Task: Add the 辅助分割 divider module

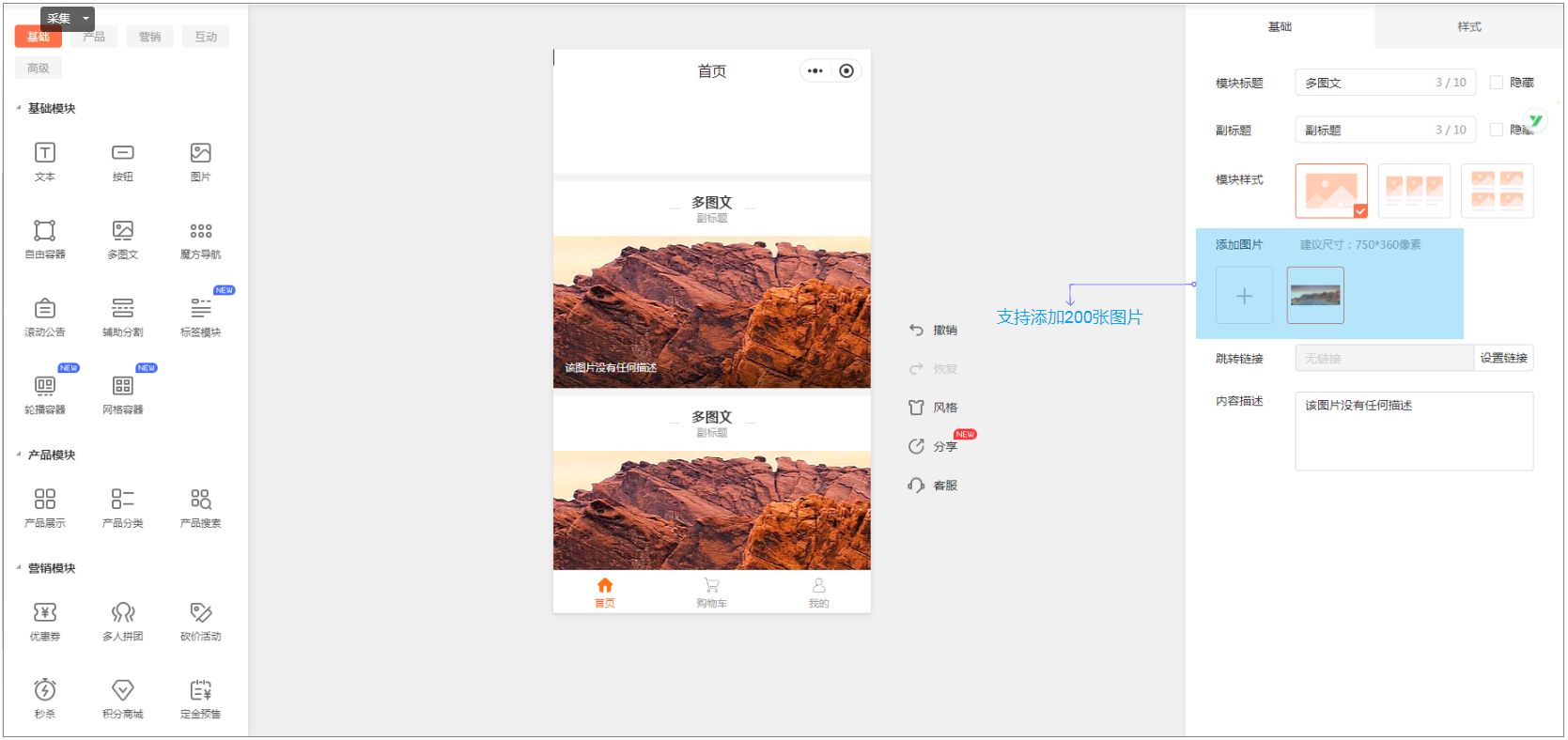Action: click(x=123, y=308)
